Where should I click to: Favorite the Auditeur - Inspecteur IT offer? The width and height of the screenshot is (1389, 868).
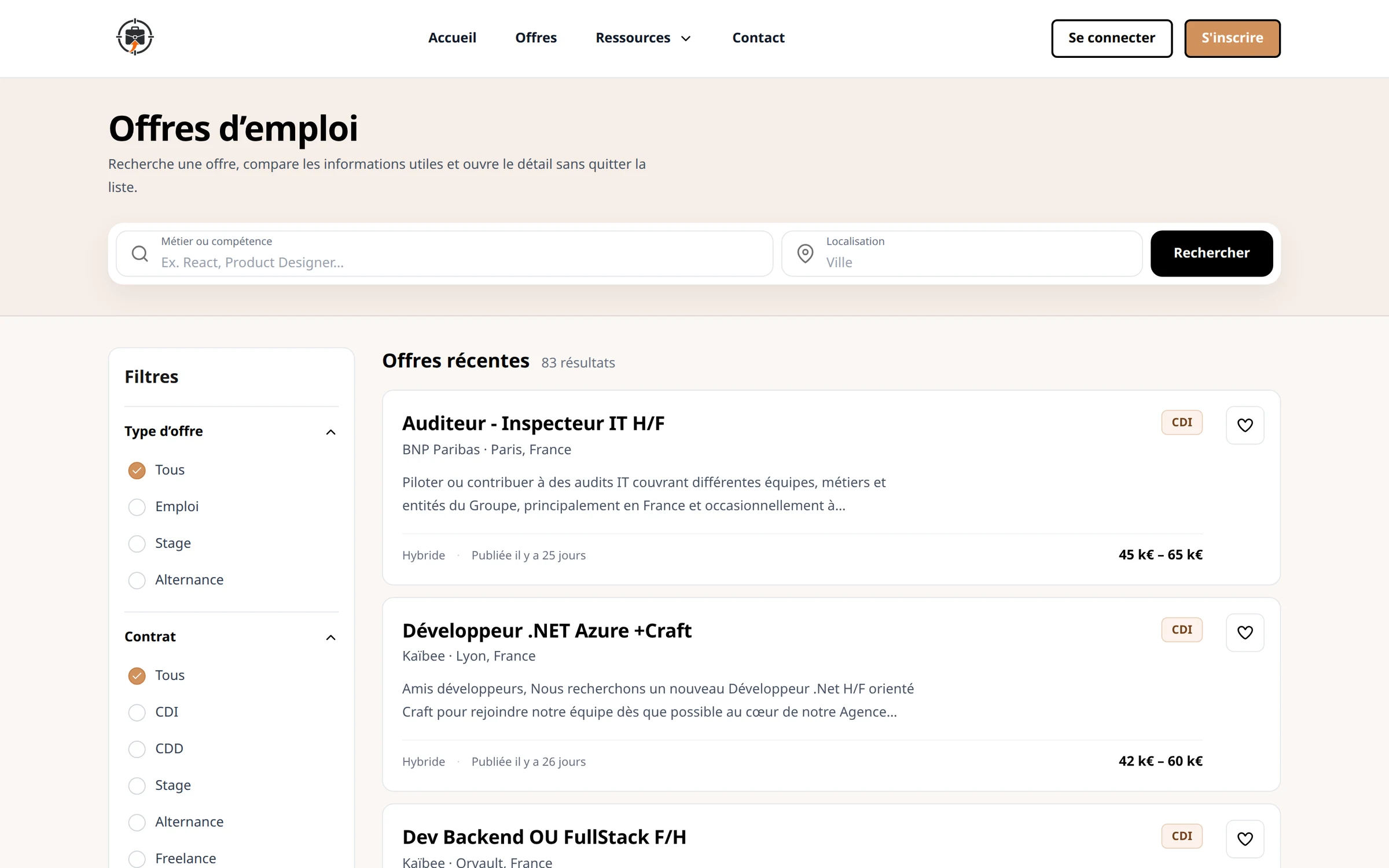(1244, 425)
